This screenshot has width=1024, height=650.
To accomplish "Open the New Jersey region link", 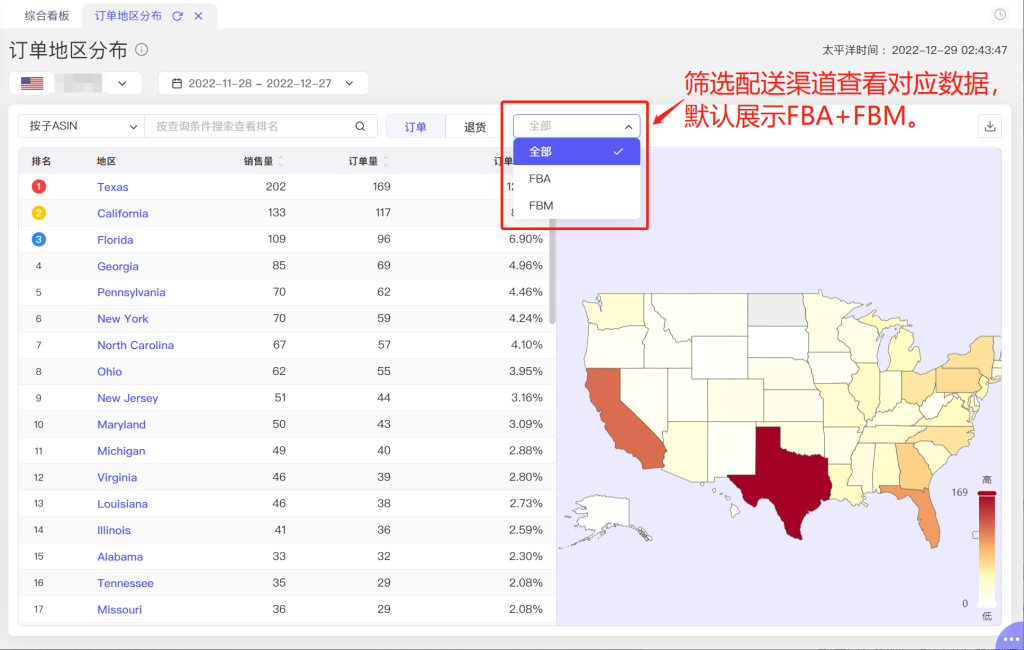I will pos(127,398).
